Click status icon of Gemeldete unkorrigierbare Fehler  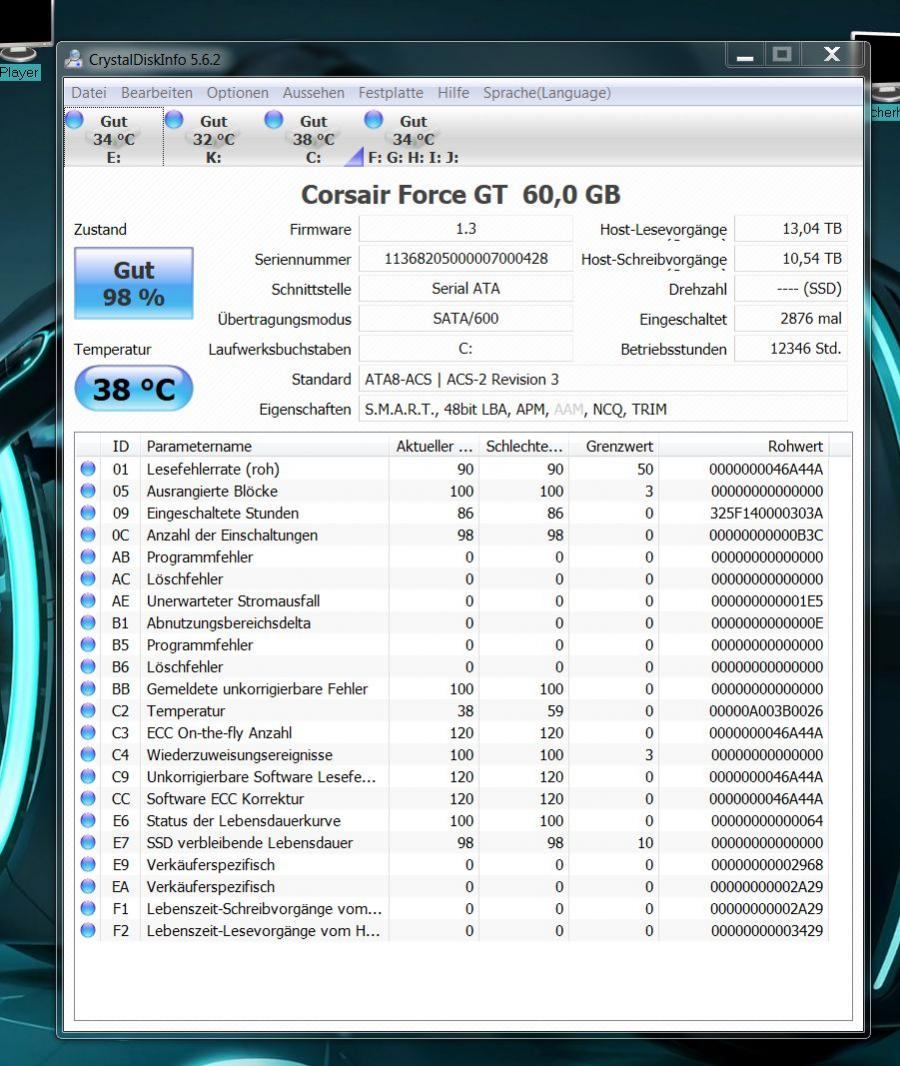(88, 688)
